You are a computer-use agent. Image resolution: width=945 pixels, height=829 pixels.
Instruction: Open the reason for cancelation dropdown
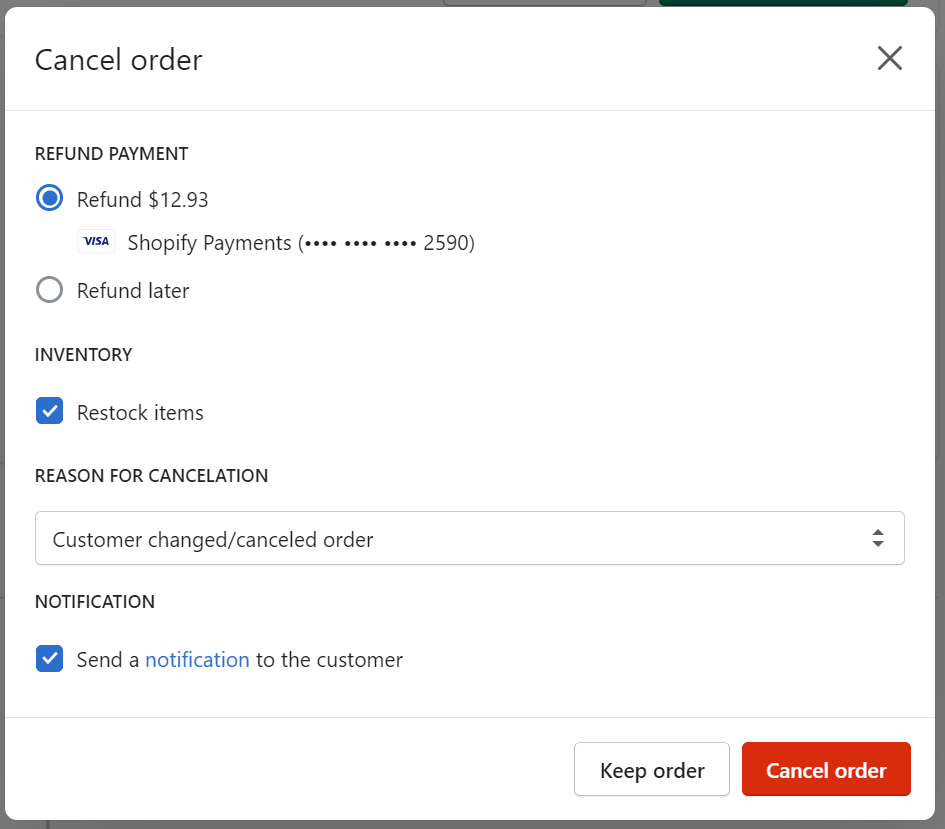469,538
